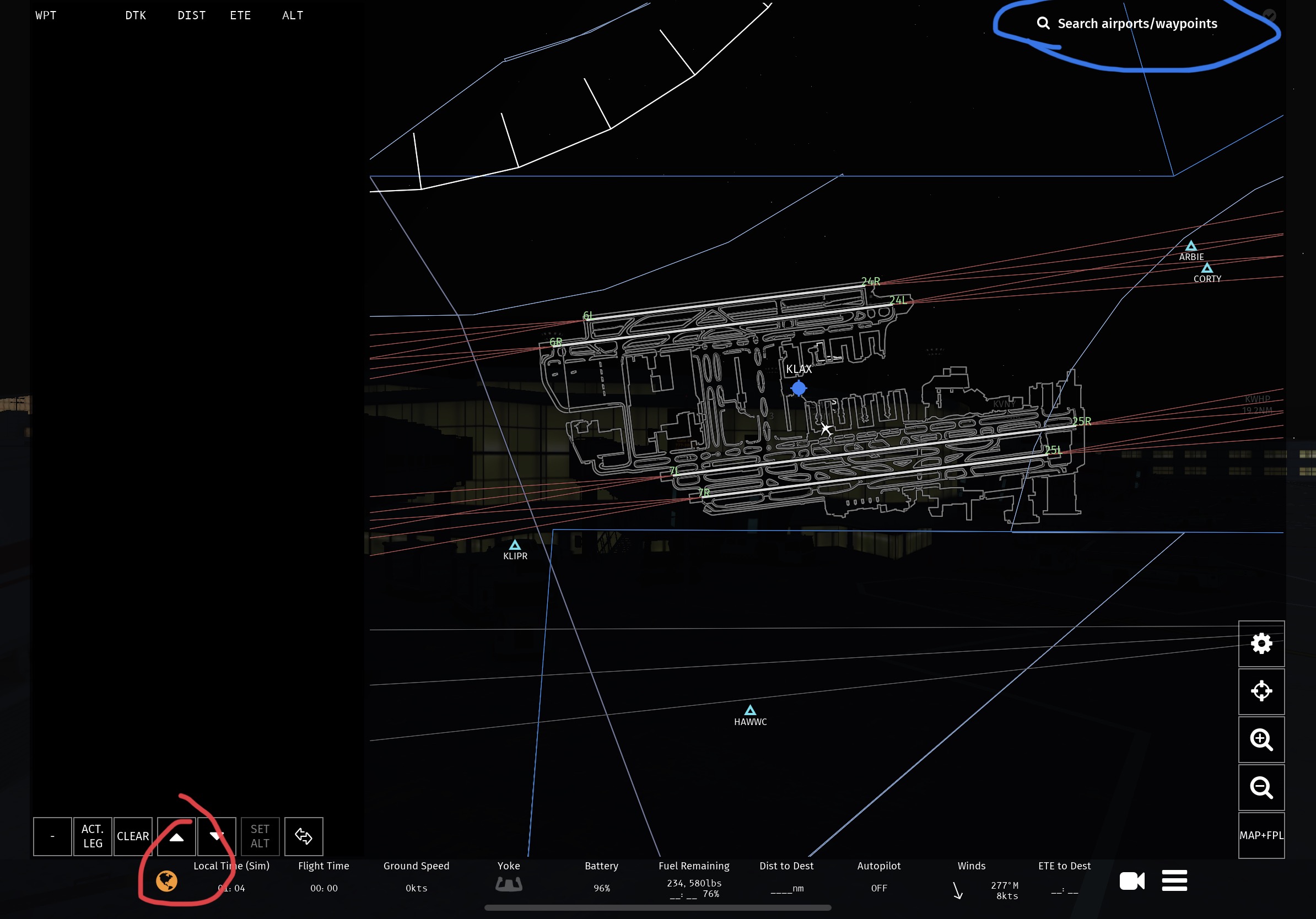The height and width of the screenshot is (919, 1316).
Task: Zoom in on the map
Action: click(1261, 739)
